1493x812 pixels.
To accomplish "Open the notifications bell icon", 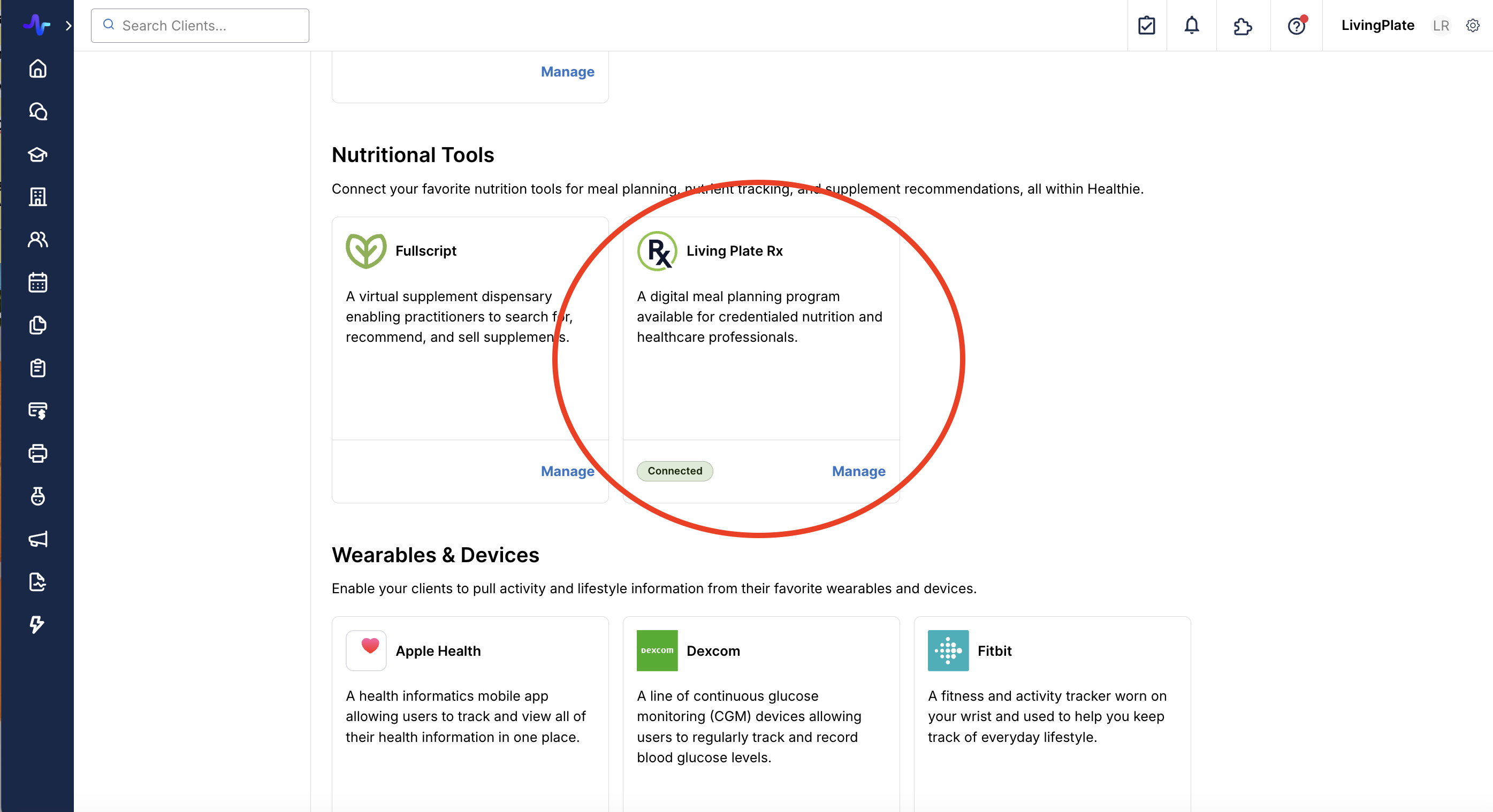I will (1191, 26).
